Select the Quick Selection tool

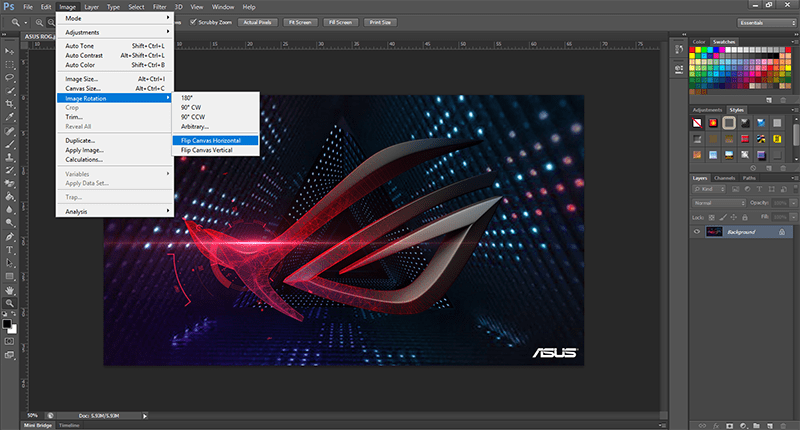tap(10, 91)
